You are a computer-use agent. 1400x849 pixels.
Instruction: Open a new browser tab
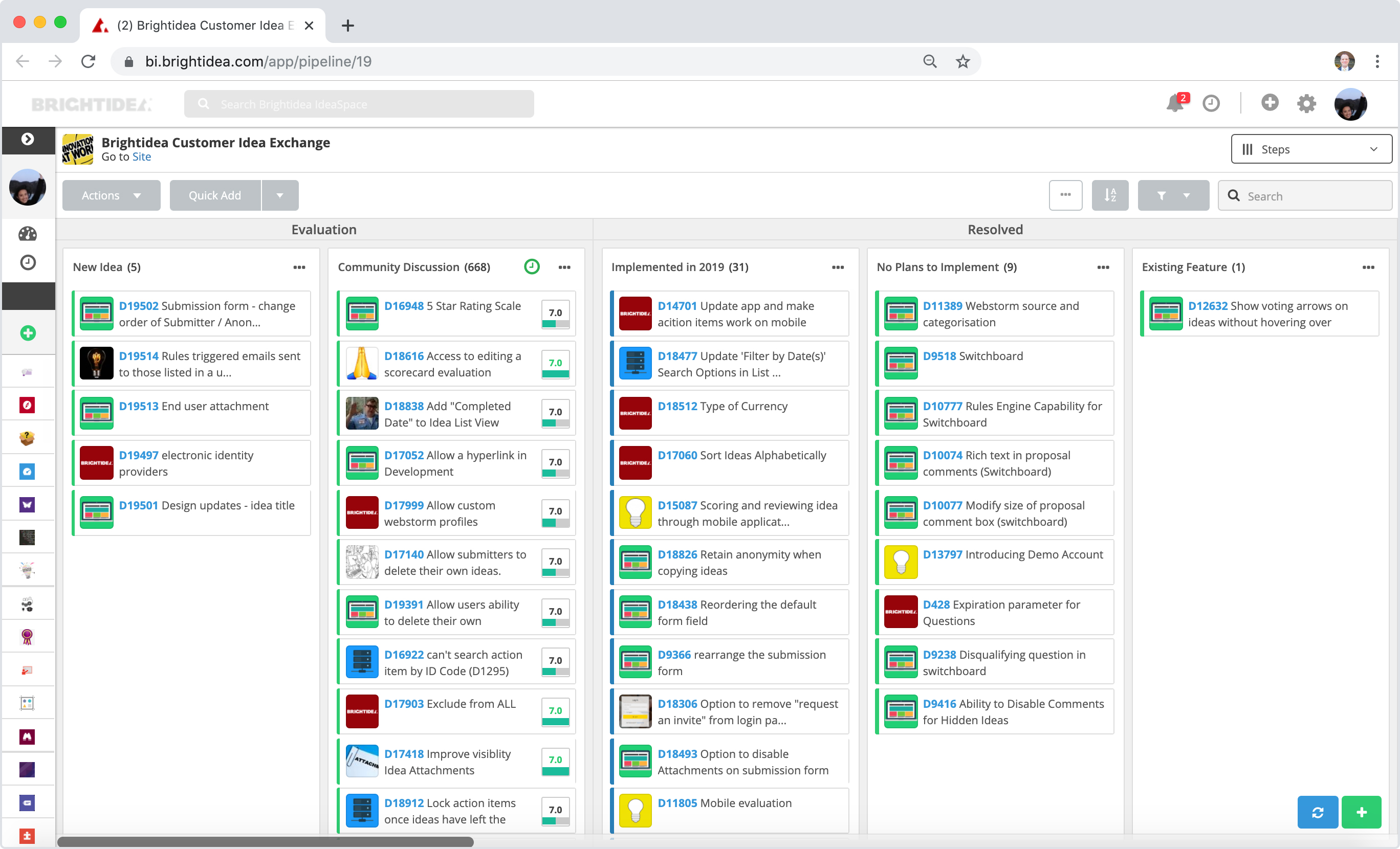348,26
